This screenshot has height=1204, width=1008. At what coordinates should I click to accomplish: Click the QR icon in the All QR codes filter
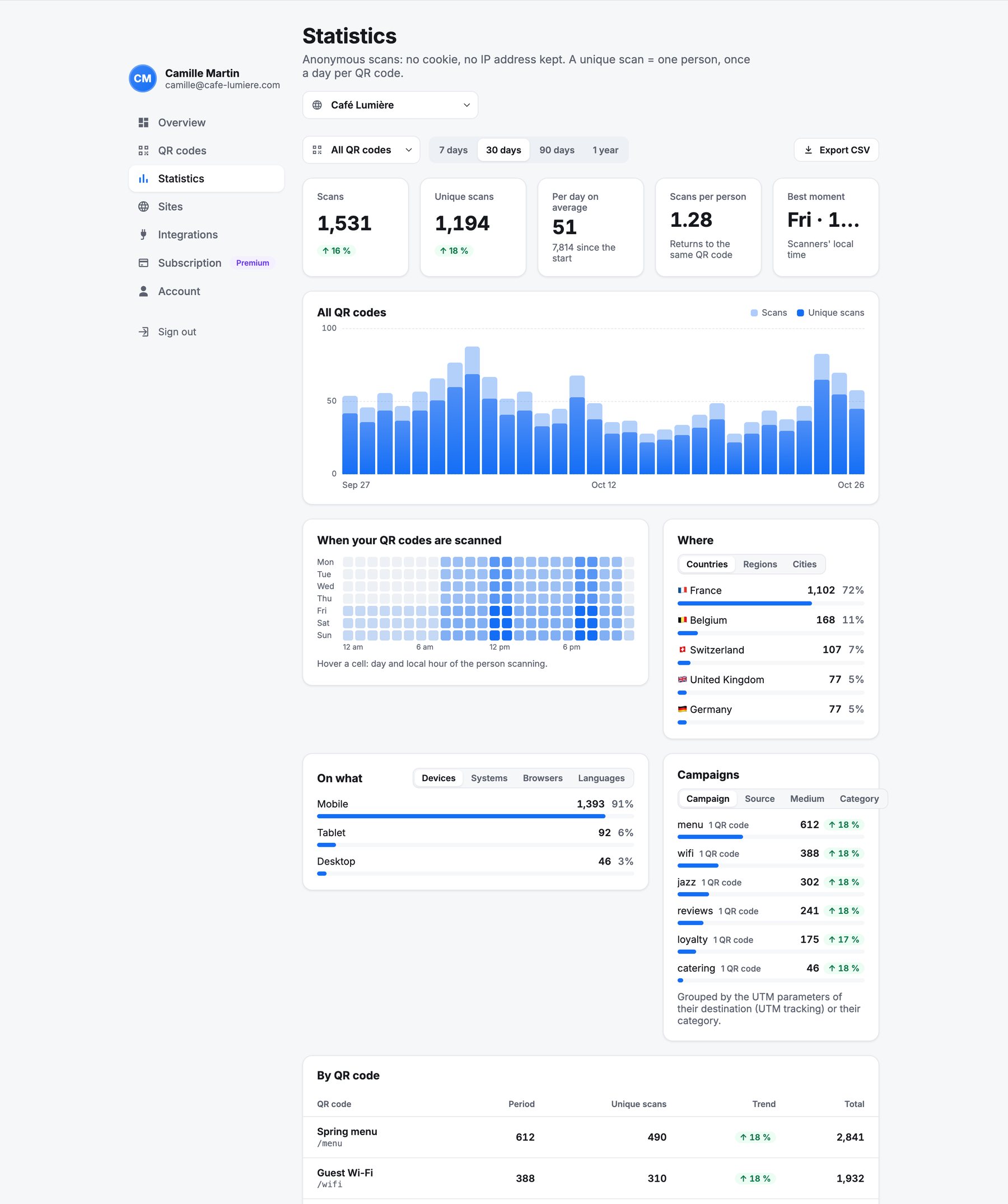(x=317, y=150)
